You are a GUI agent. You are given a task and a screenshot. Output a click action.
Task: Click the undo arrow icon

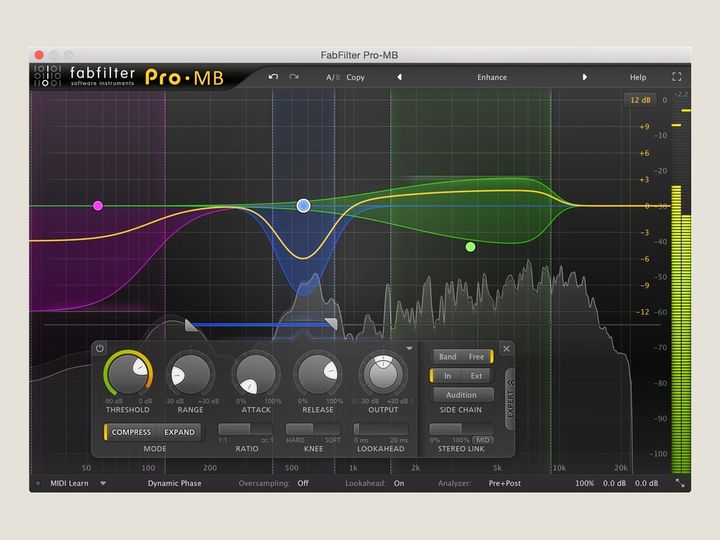click(x=273, y=77)
